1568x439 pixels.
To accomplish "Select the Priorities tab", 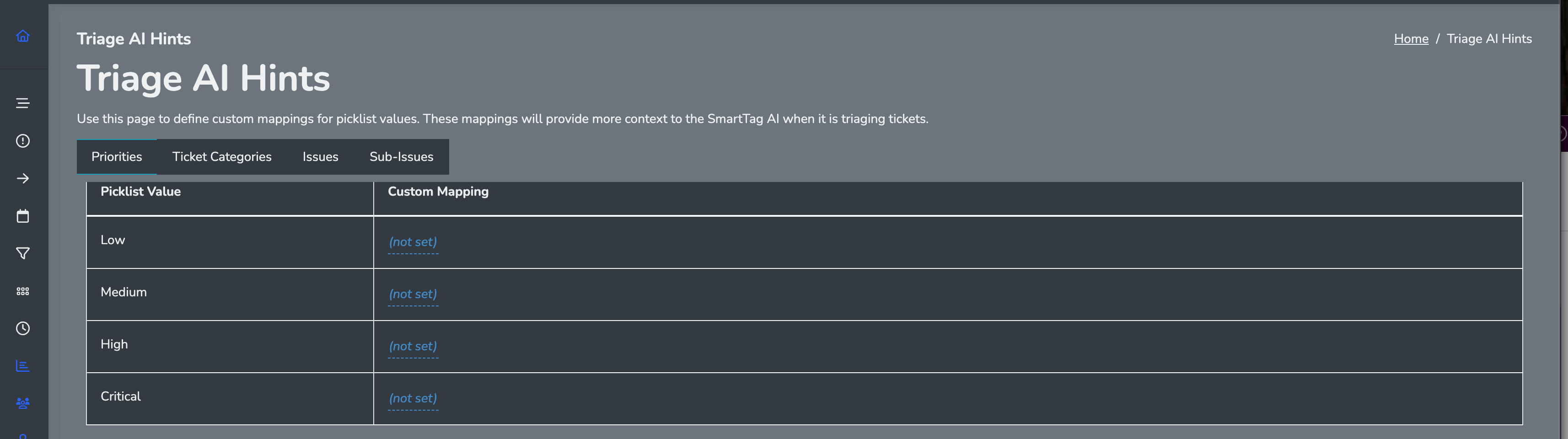I will click(116, 157).
